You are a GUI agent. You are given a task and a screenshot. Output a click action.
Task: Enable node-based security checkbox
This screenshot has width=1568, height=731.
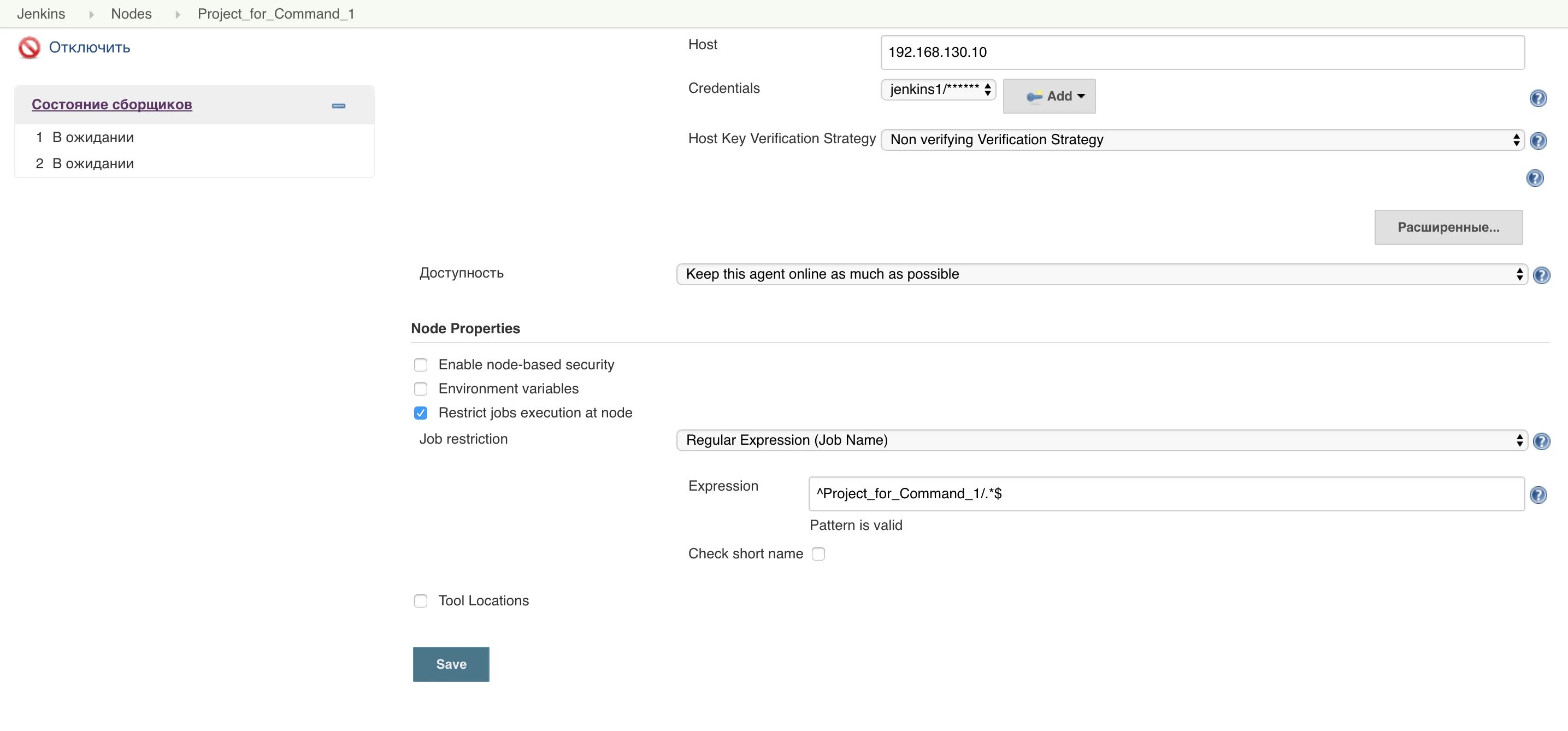tap(421, 364)
